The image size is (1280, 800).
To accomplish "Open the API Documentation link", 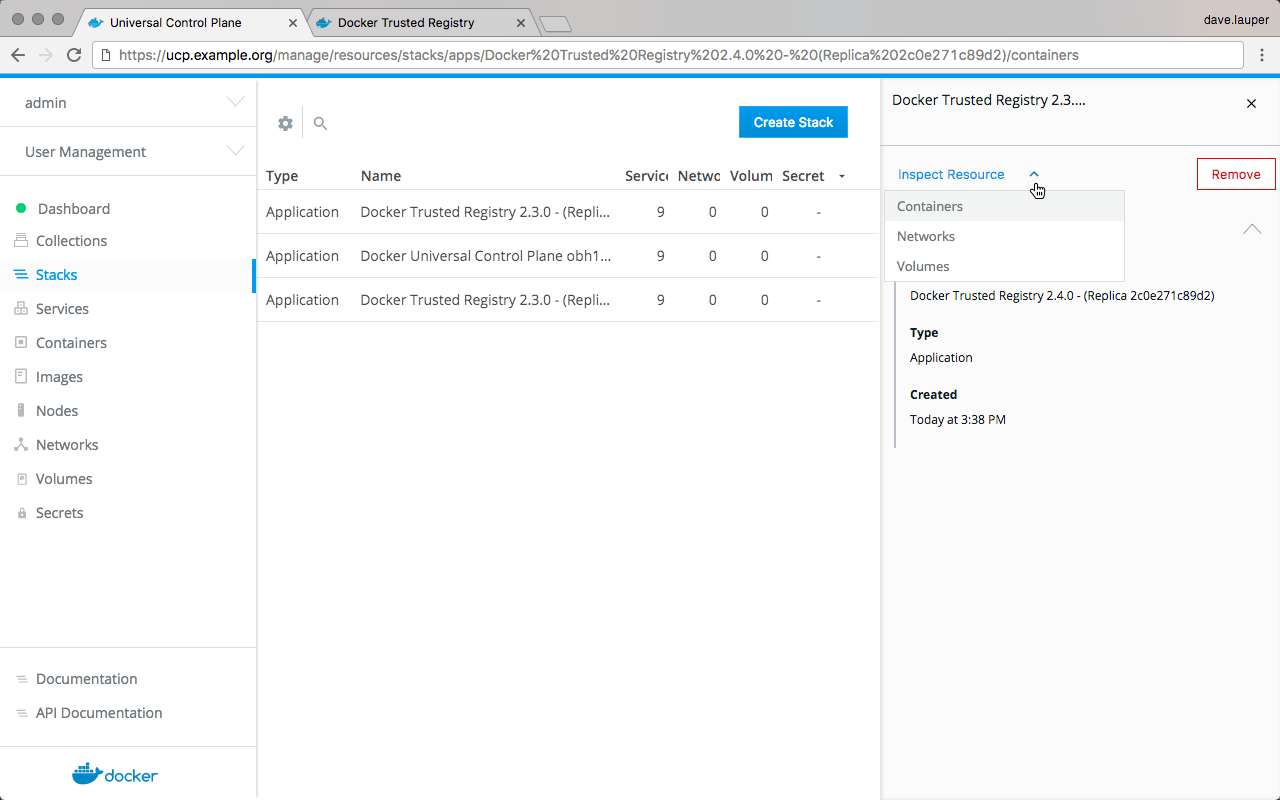I will tap(99, 712).
